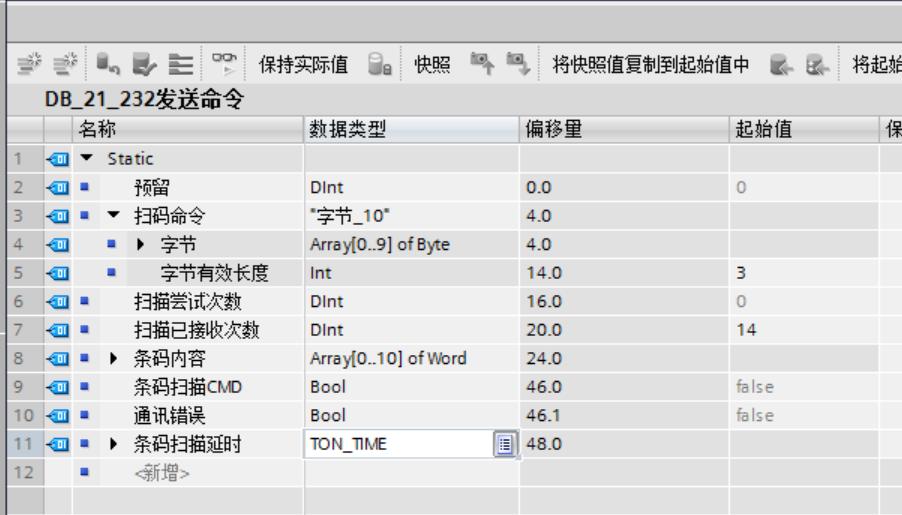Expand the 字节 array row
The image size is (902, 515).
click(x=140, y=244)
